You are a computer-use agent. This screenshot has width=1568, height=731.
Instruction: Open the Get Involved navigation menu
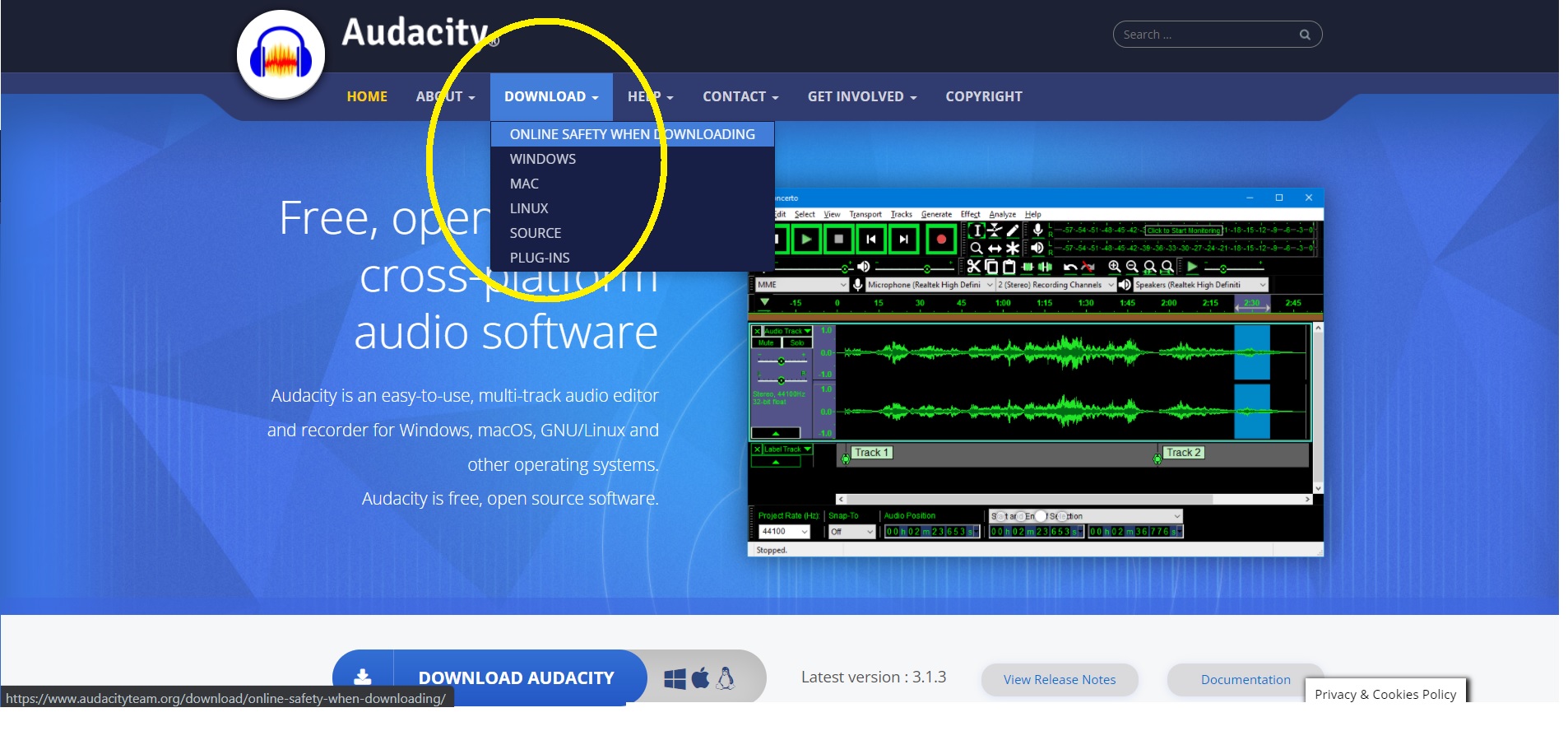coord(861,97)
